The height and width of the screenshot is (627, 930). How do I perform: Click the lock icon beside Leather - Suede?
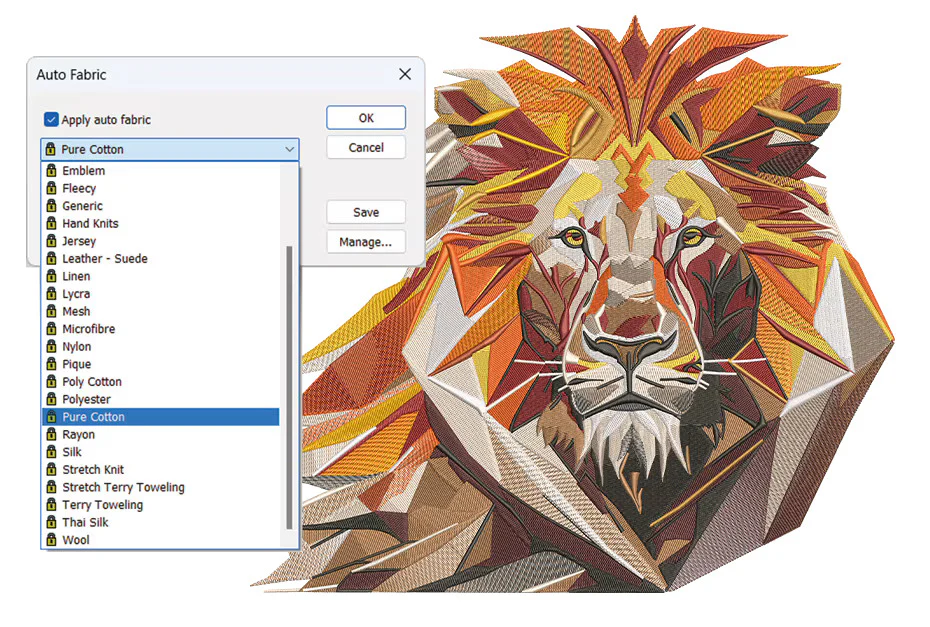[x=52, y=259]
